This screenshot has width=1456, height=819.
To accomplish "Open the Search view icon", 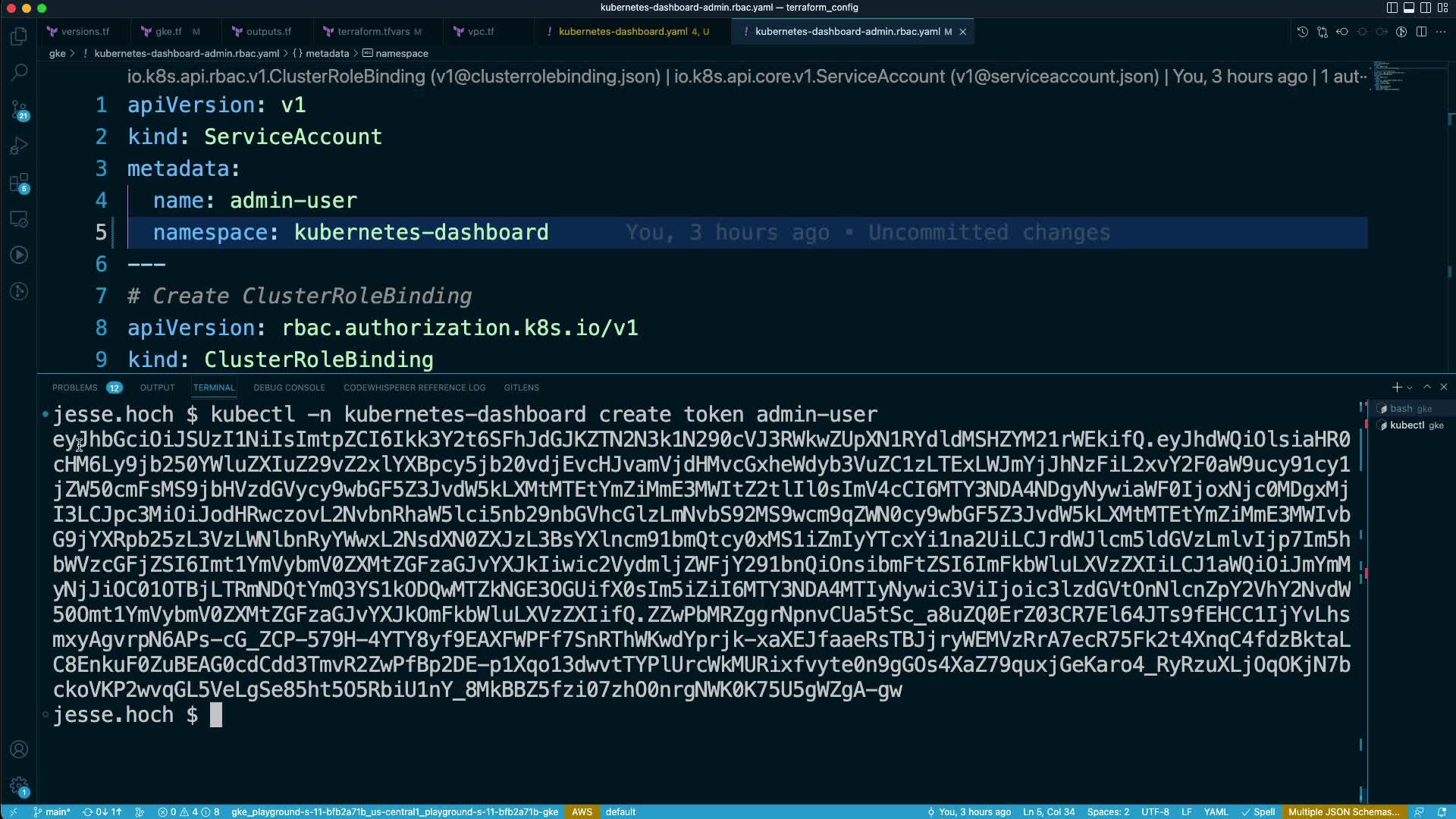I will pyautogui.click(x=19, y=73).
